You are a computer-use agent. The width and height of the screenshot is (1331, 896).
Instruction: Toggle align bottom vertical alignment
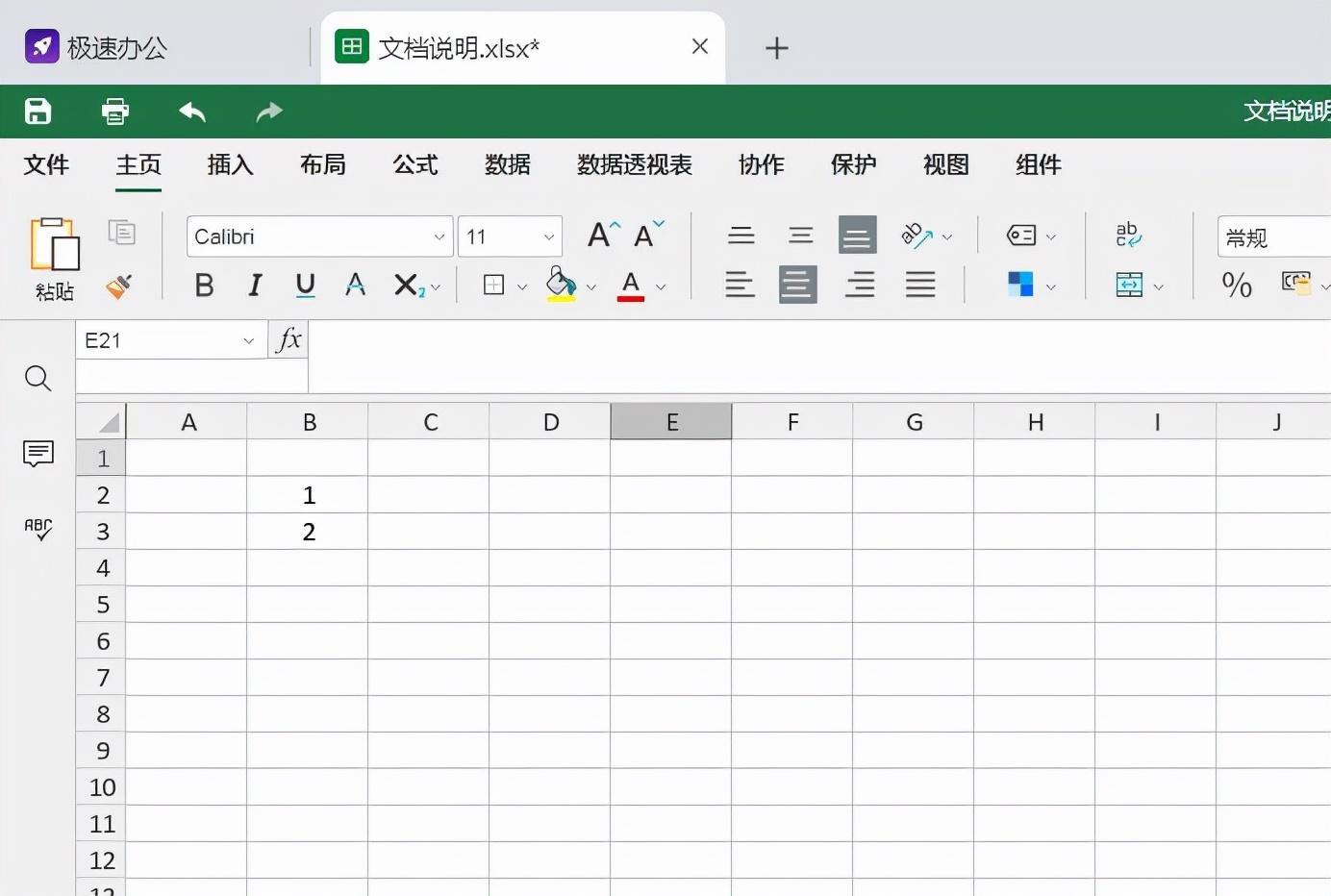[858, 235]
